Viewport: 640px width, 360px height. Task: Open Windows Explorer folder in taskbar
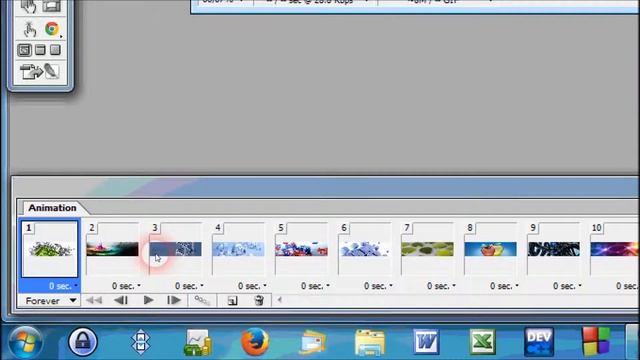coord(370,342)
